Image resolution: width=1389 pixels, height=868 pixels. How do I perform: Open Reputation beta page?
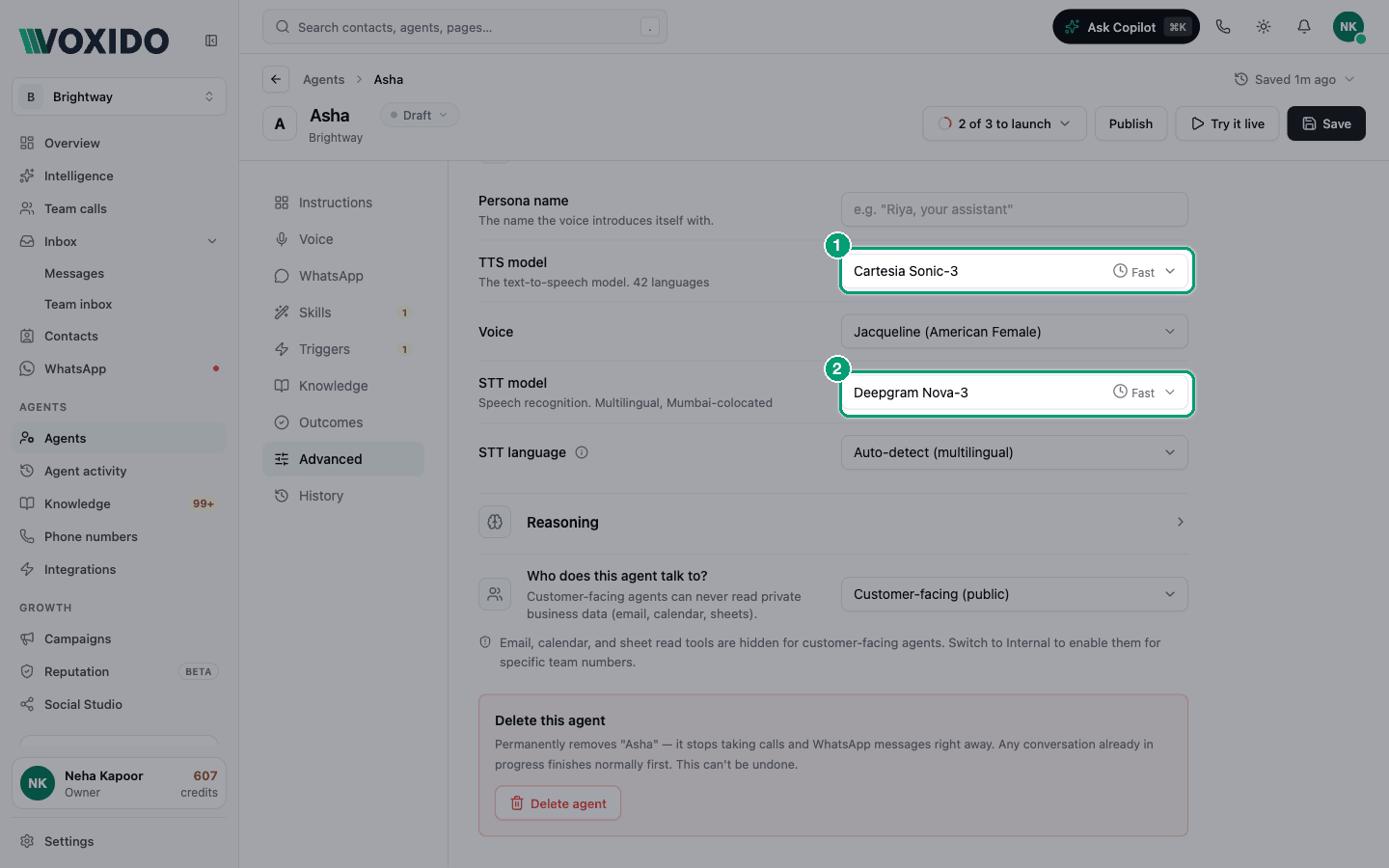(x=120, y=671)
